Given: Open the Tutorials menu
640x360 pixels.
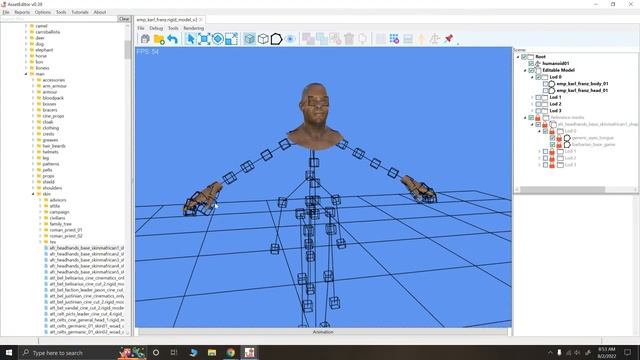Looking at the screenshot, I should pyautogui.click(x=80, y=12).
